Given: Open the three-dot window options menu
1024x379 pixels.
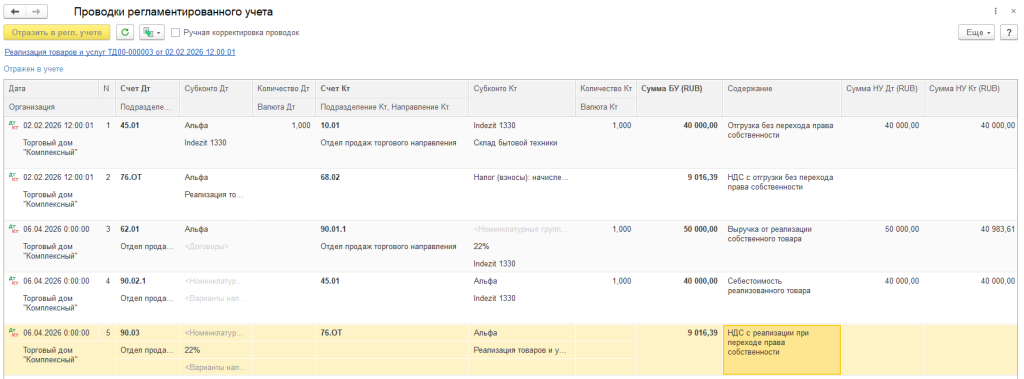Looking at the screenshot, I should [x=995, y=12].
